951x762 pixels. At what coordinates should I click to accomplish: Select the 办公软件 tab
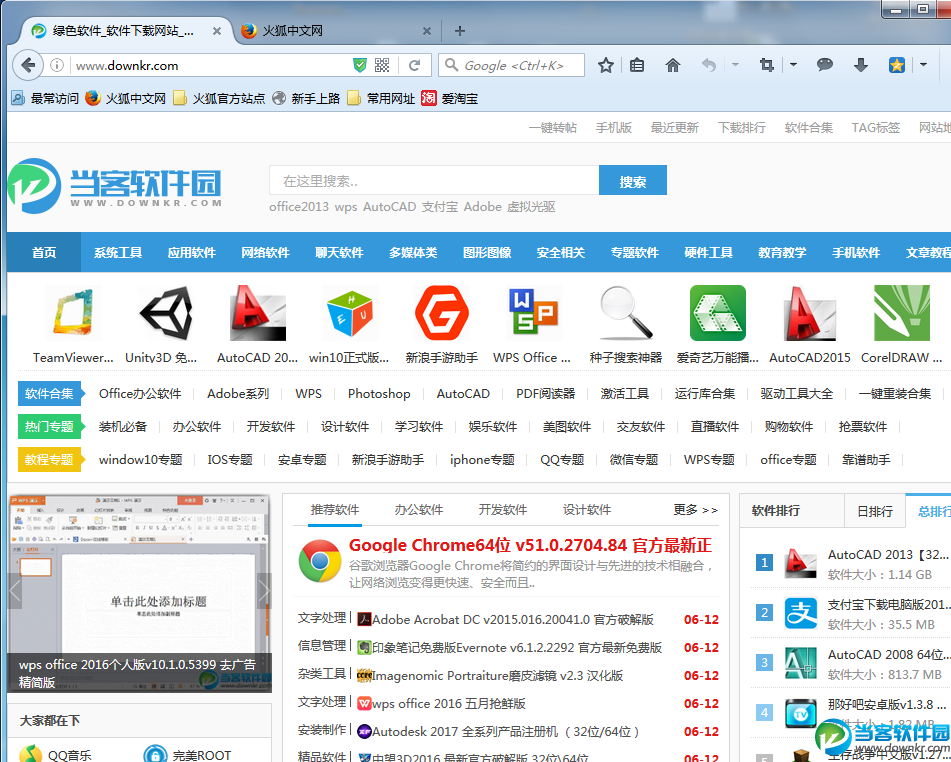[x=419, y=510]
